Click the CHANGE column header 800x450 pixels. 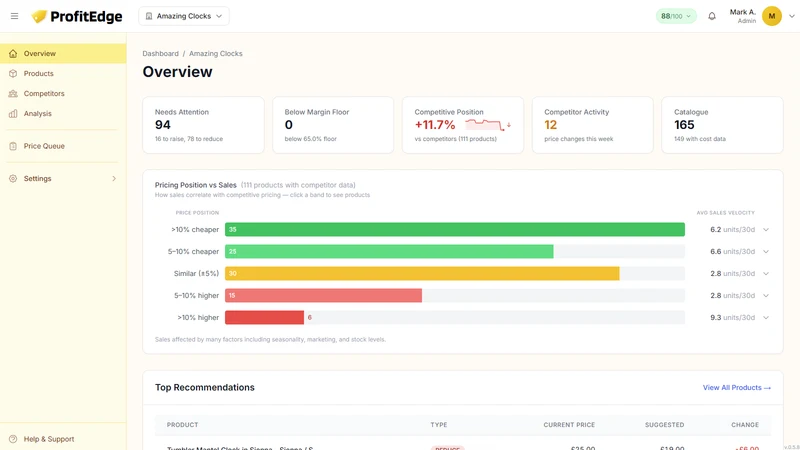click(x=745, y=424)
